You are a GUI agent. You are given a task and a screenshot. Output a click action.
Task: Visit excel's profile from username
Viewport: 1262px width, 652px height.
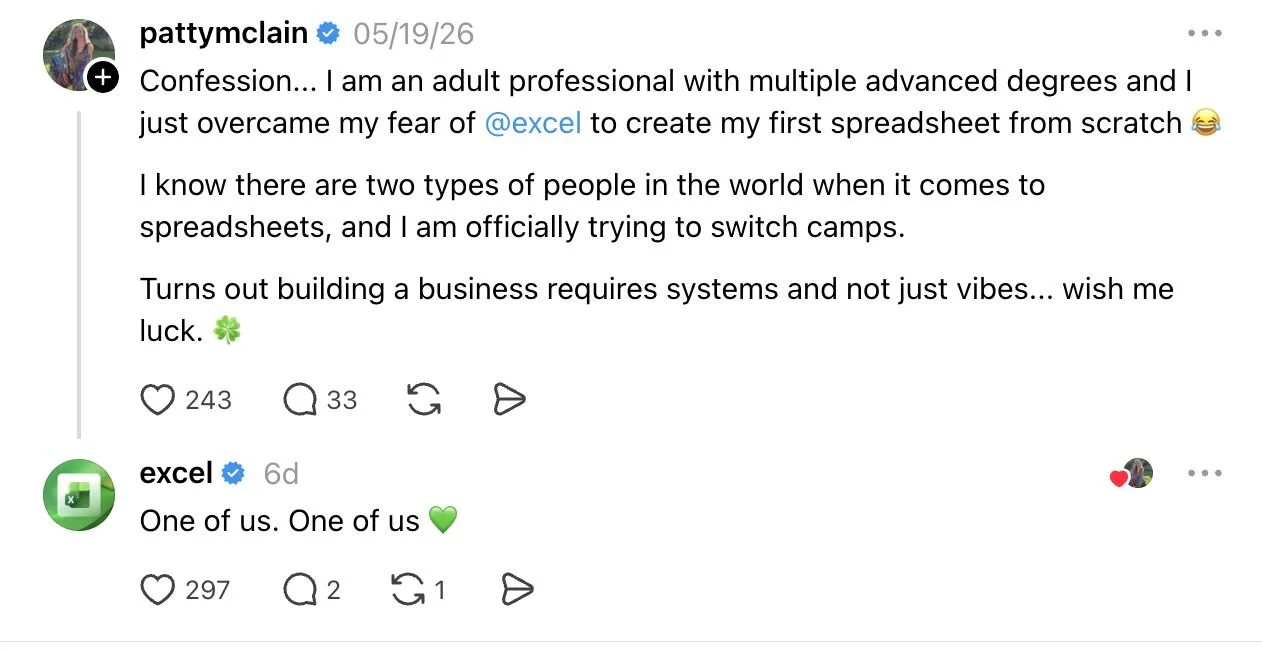176,473
